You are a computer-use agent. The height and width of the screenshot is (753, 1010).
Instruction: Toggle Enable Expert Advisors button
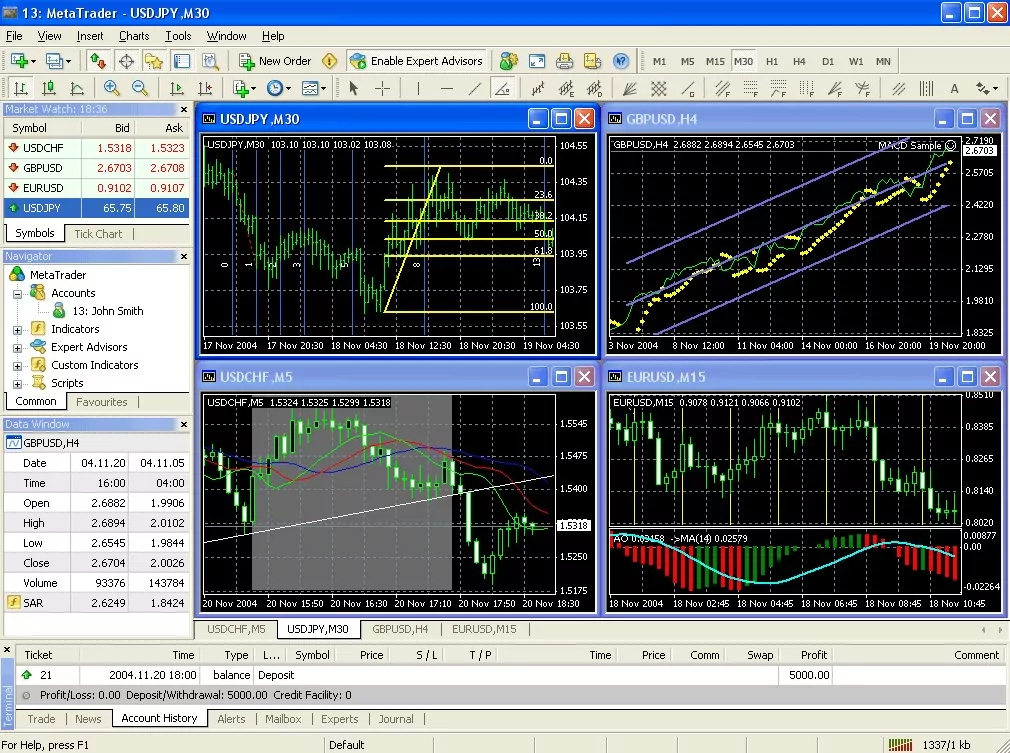[x=416, y=61]
